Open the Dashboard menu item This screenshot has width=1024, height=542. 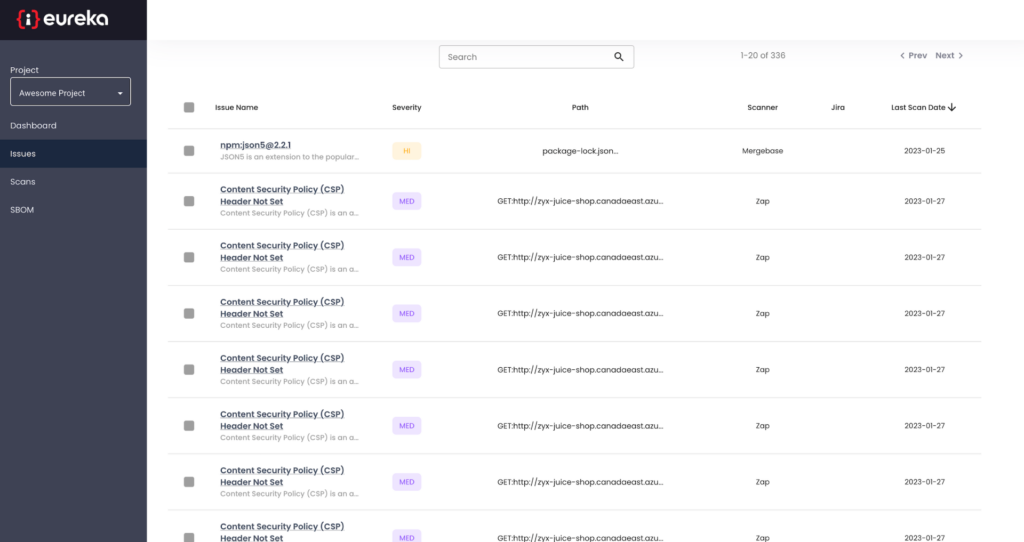(x=33, y=125)
